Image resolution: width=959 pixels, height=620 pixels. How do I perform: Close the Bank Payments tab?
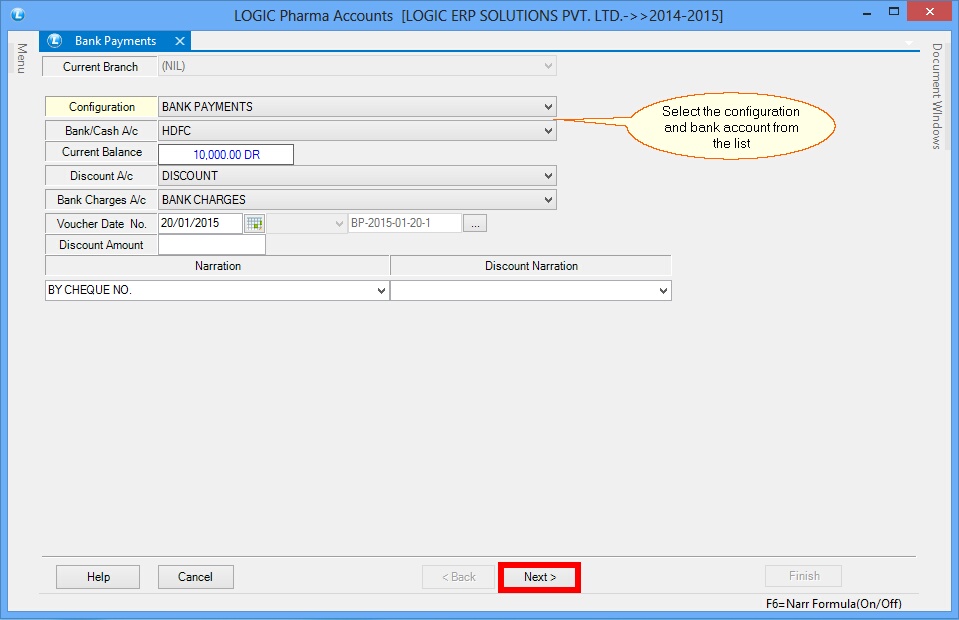coord(180,41)
